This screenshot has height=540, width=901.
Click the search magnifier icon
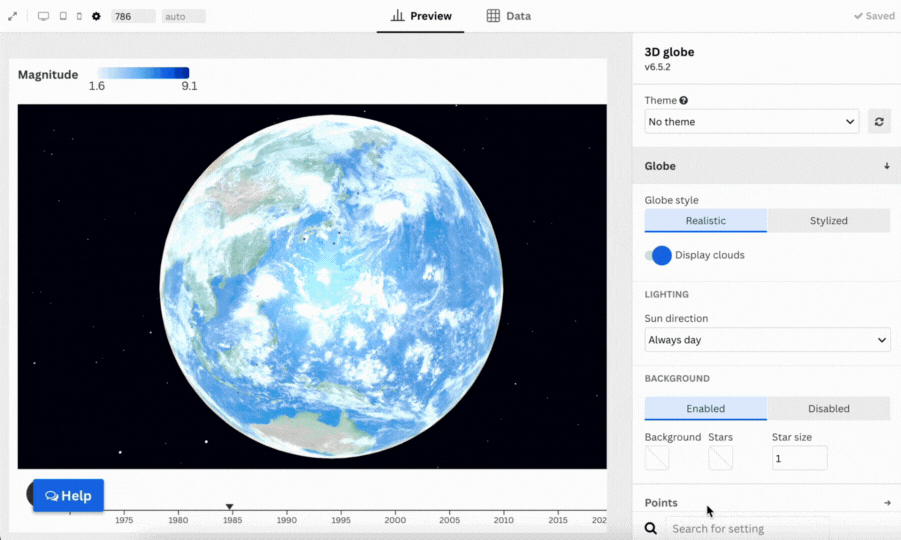point(651,528)
